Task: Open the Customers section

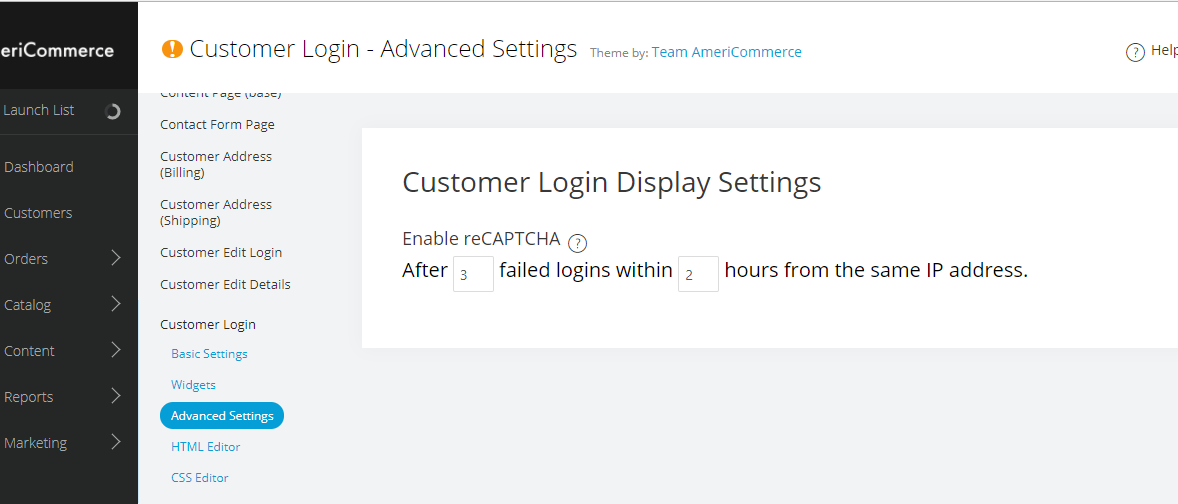Action: [38, 213]
